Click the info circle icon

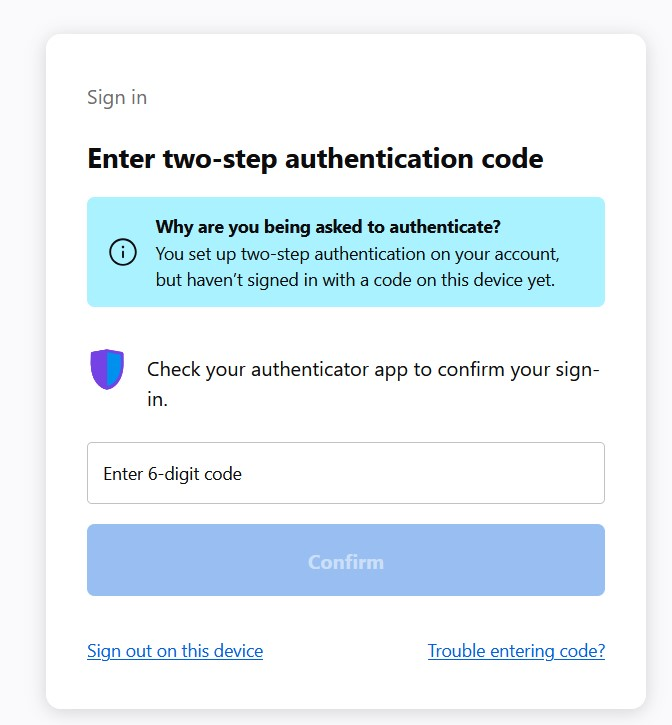point(123,253)
